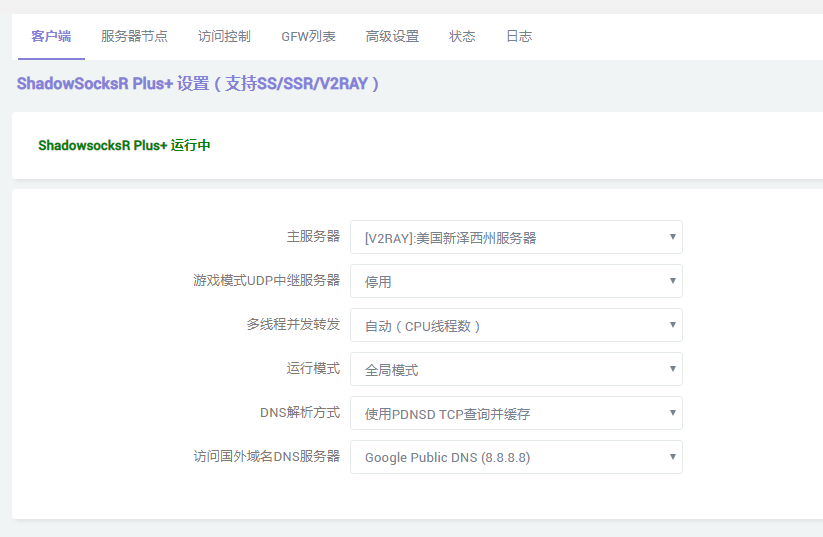Viewport: 823px width, 537px height.
Task: Open the 多线程并发转发 dropdown
Action: click(516, 325)
